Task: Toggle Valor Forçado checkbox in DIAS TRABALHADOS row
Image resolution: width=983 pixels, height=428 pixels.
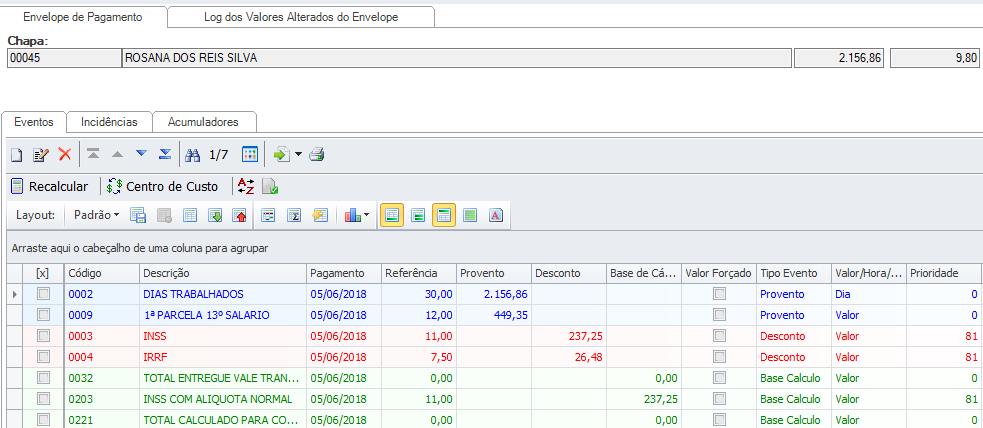Action: 719,293
